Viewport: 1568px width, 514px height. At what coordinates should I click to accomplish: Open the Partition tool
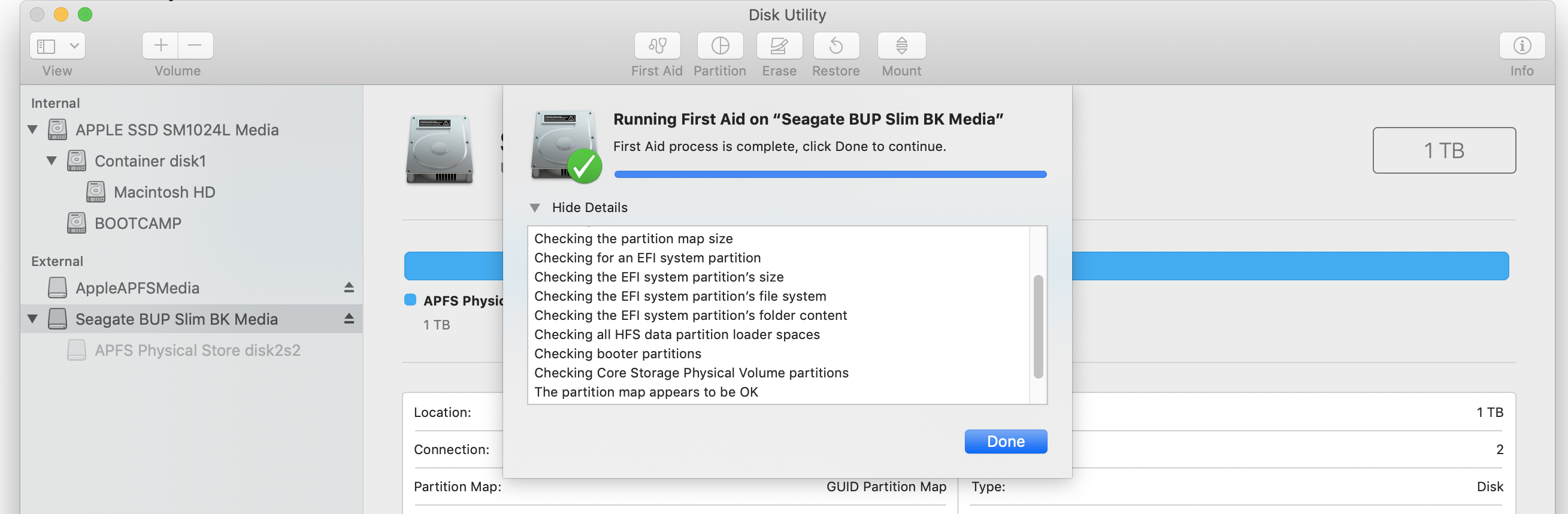tap(719, 46)
